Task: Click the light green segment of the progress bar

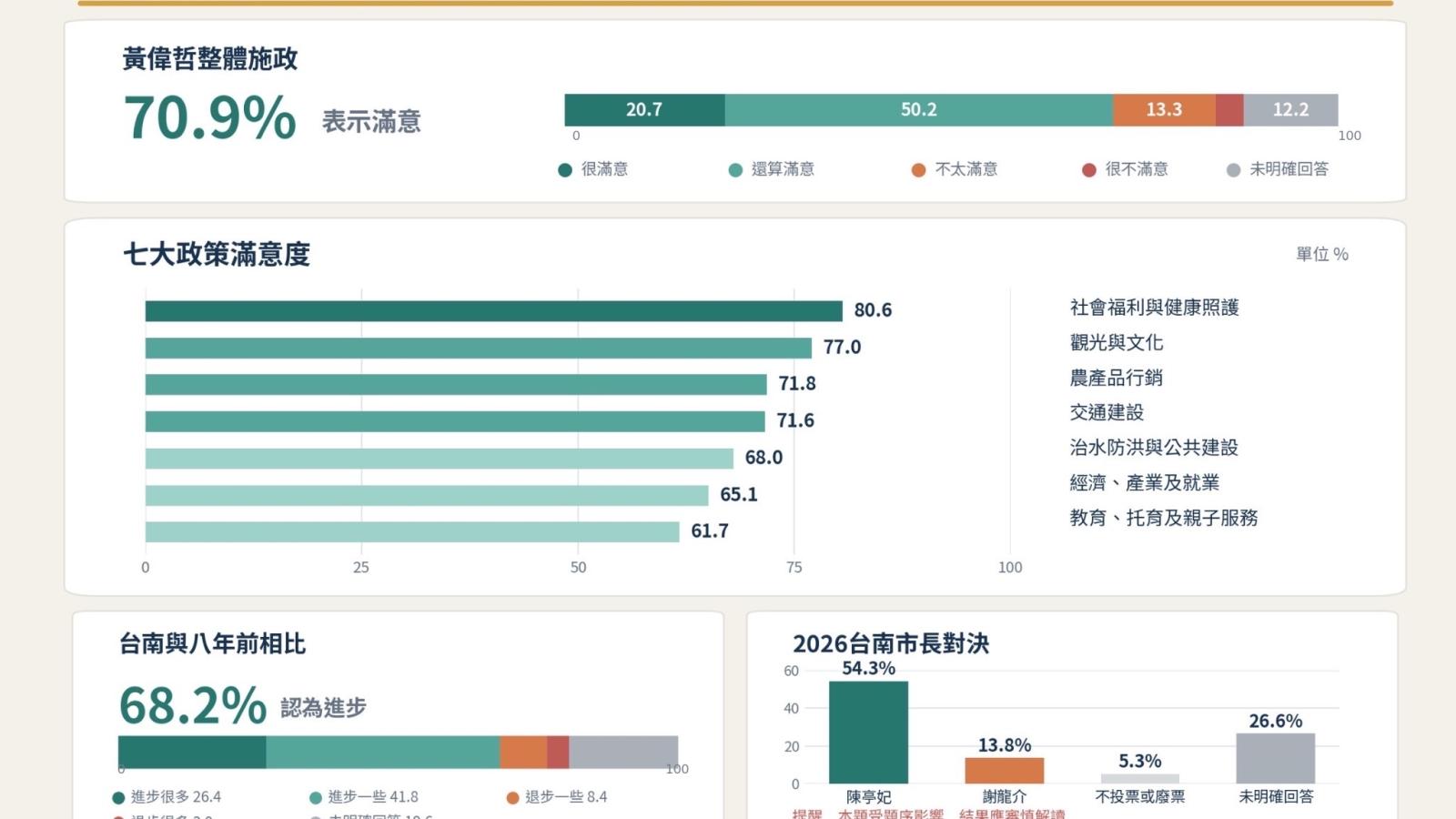Action: pyautogui.click(x=383, y=753)
